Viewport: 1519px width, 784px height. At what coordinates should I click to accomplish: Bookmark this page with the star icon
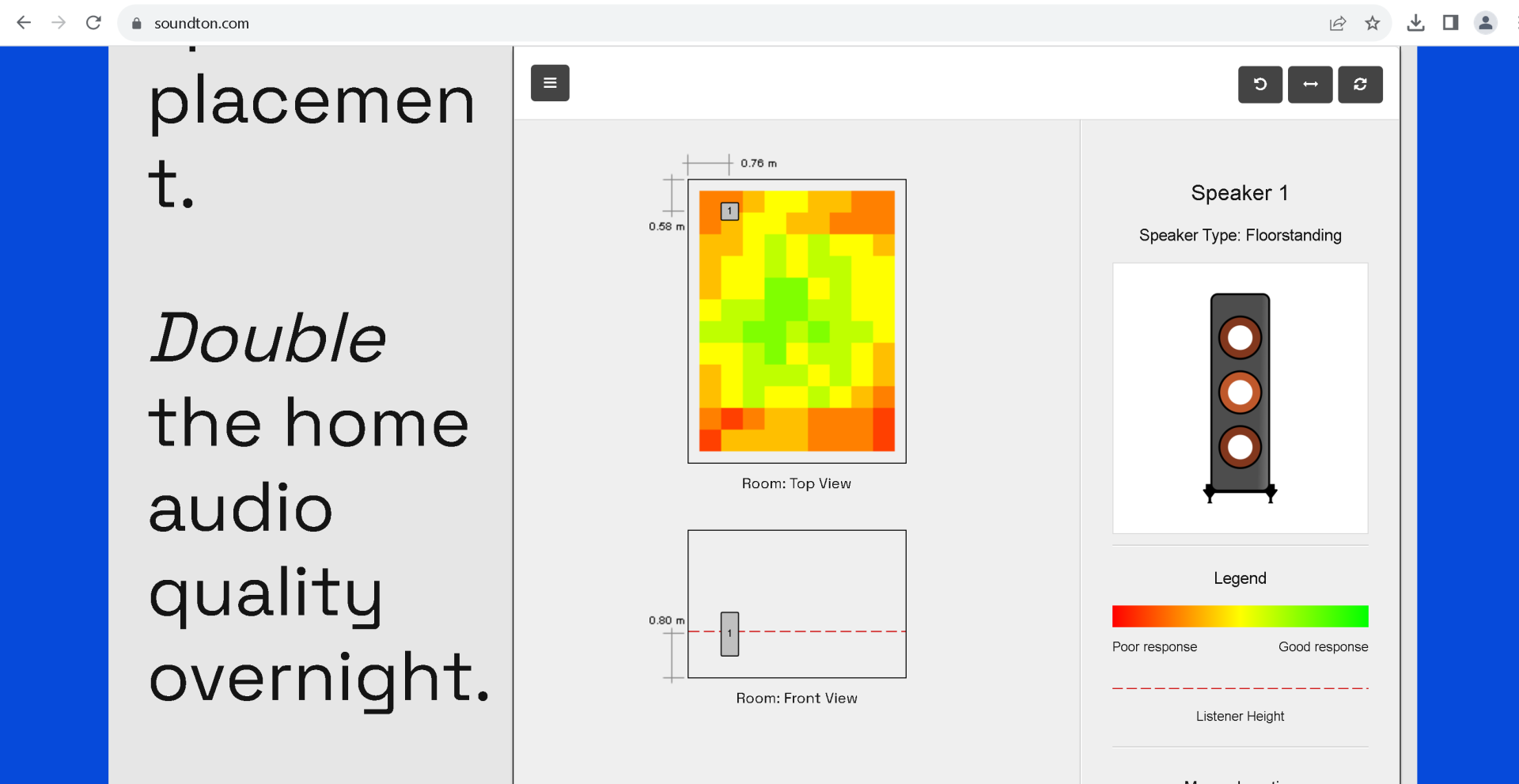click(1373, 23)
